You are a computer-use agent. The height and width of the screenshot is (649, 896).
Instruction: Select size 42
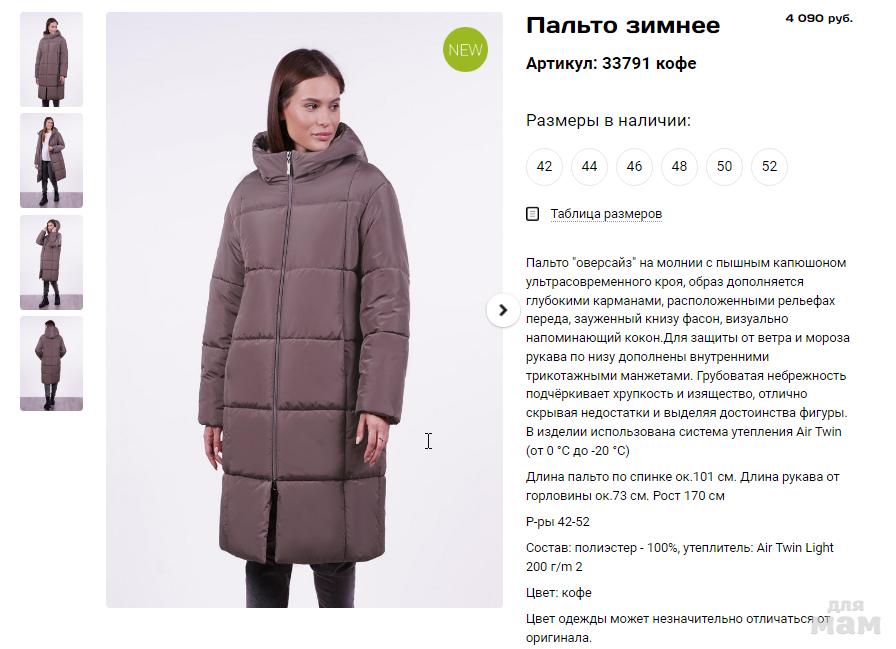pos(544,167)
